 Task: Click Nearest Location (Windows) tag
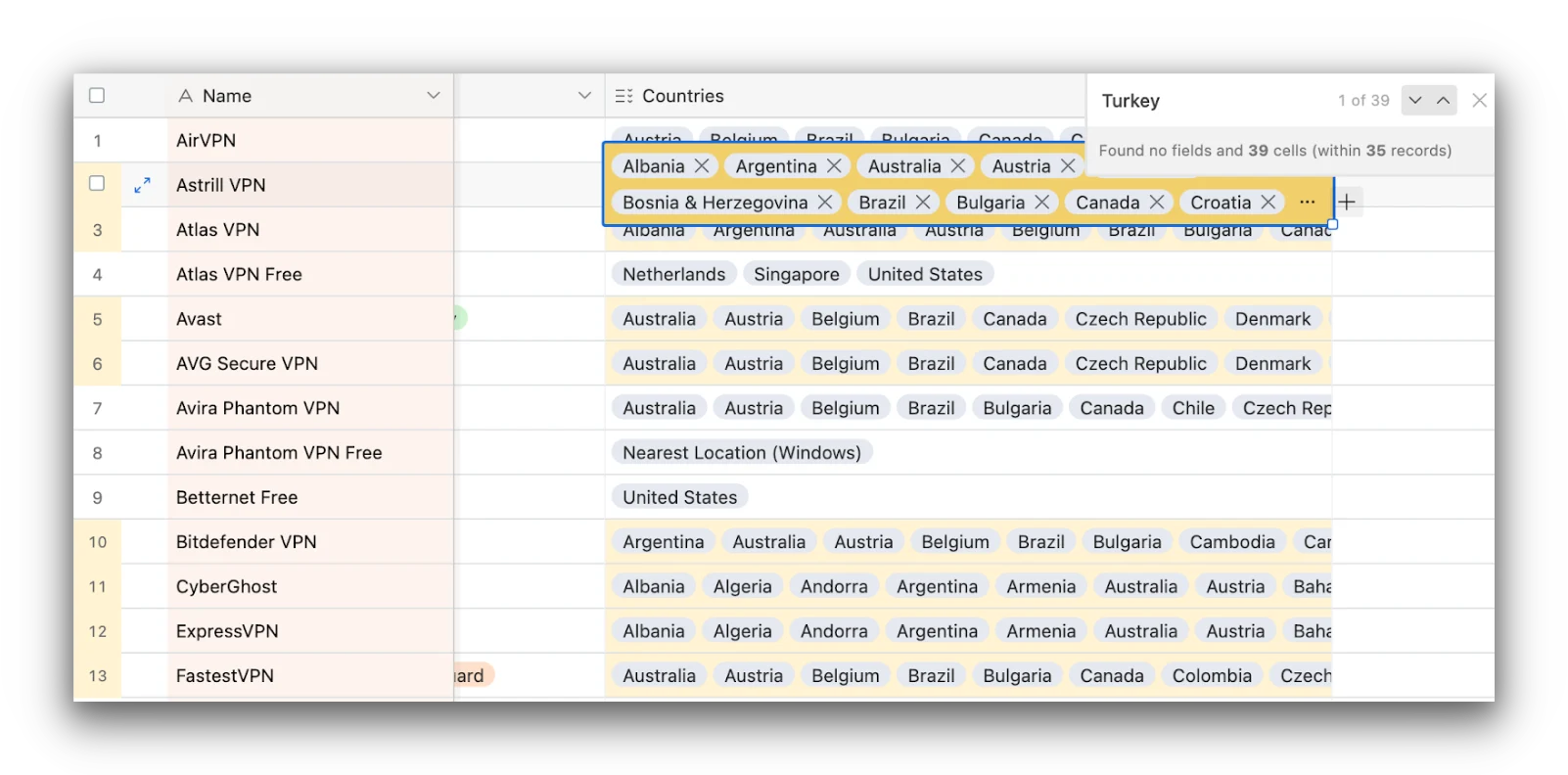tap(742, 453)
